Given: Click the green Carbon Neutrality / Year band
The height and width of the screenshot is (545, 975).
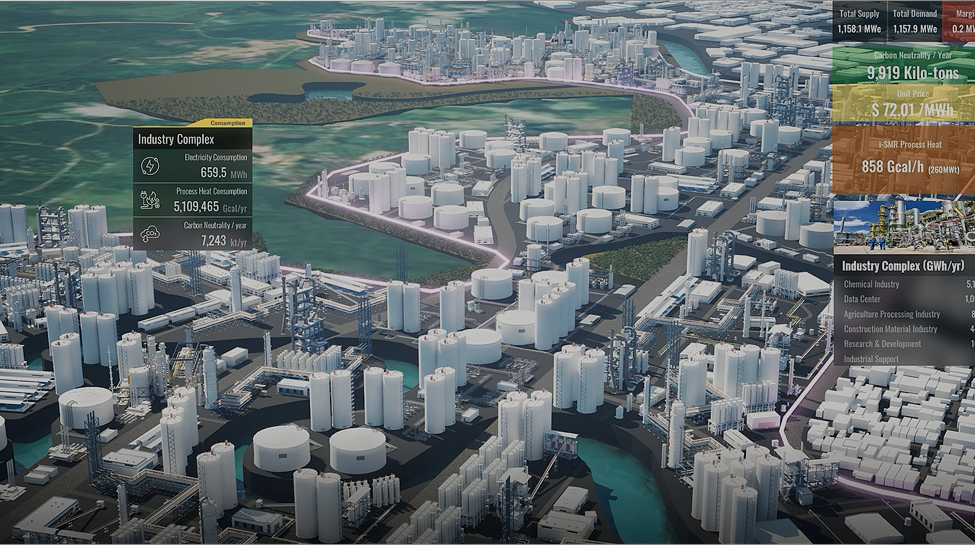Looking at the screenshot, I should point(903,66).
